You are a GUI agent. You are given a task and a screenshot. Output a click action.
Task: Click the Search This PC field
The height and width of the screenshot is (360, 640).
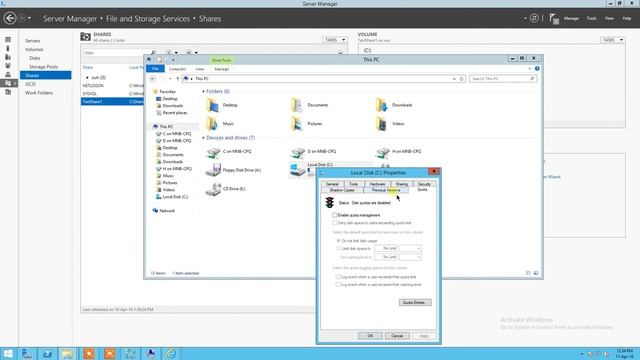click(502, 79)
